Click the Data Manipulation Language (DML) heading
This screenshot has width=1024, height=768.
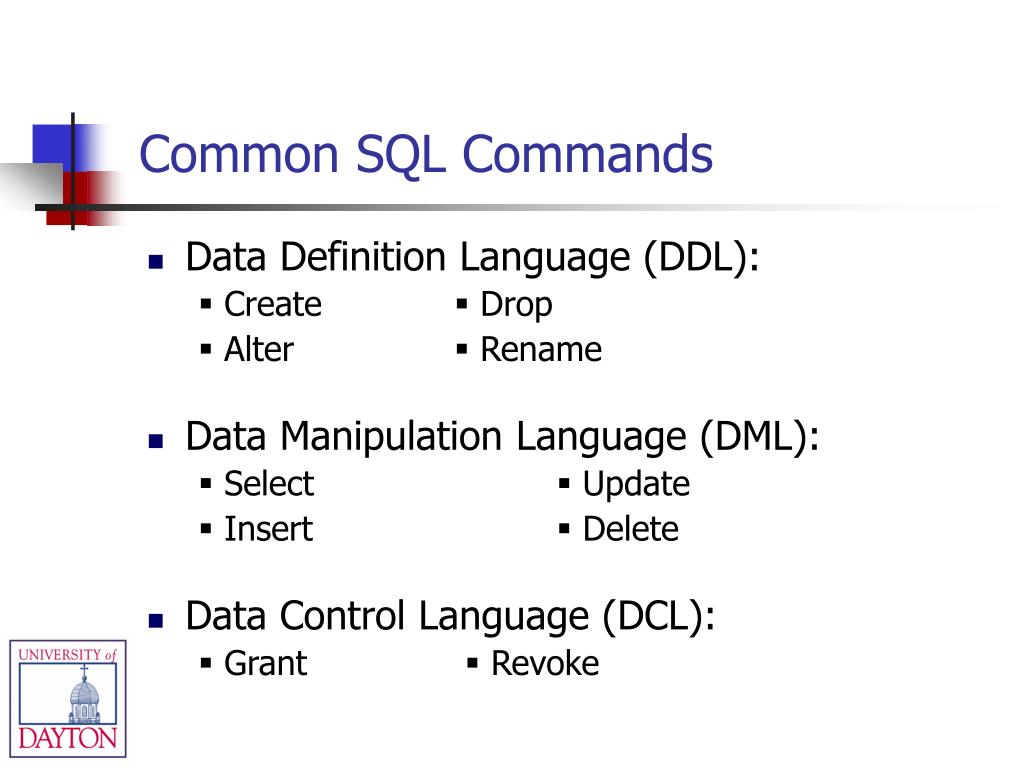pos(502,437)
